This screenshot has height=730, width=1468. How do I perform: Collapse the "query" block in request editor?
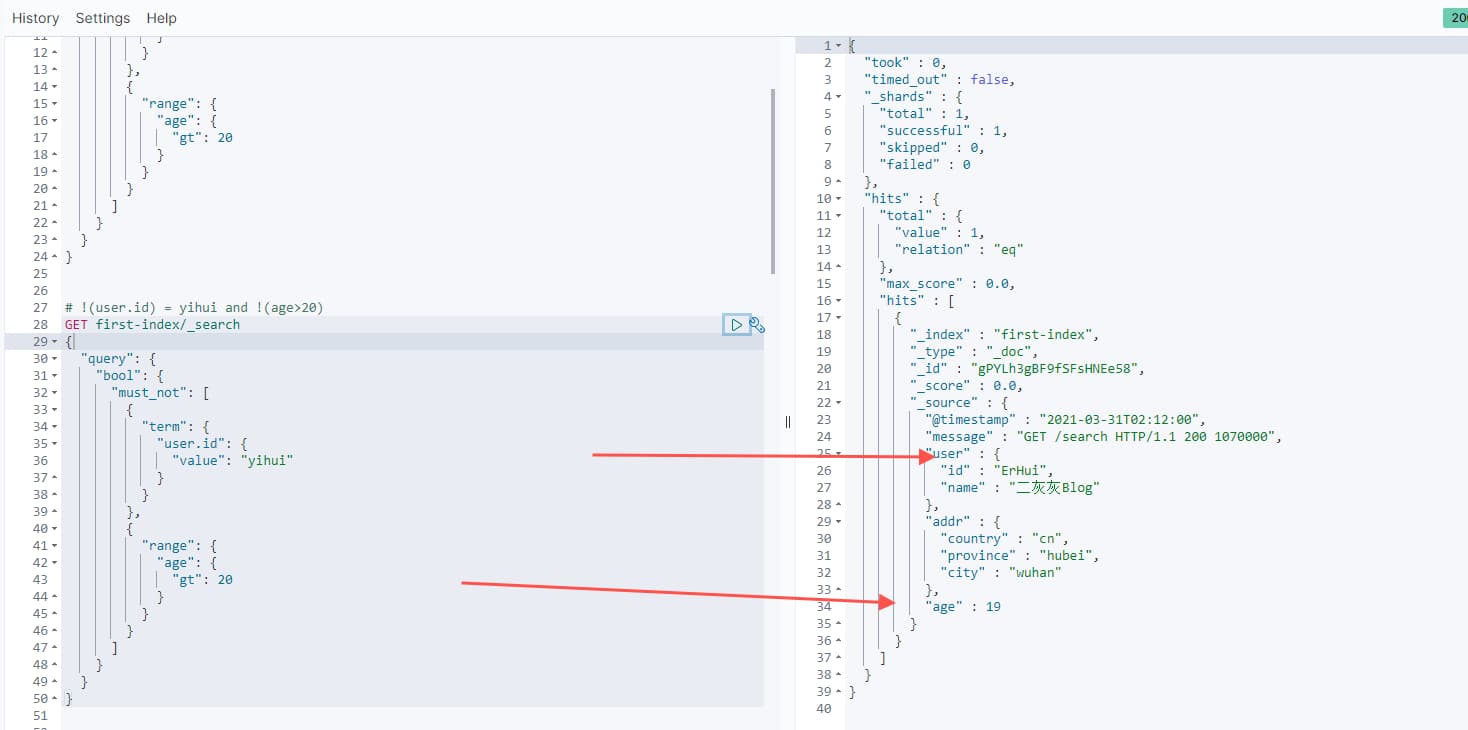pyautogui.click(x=54, y=359)
